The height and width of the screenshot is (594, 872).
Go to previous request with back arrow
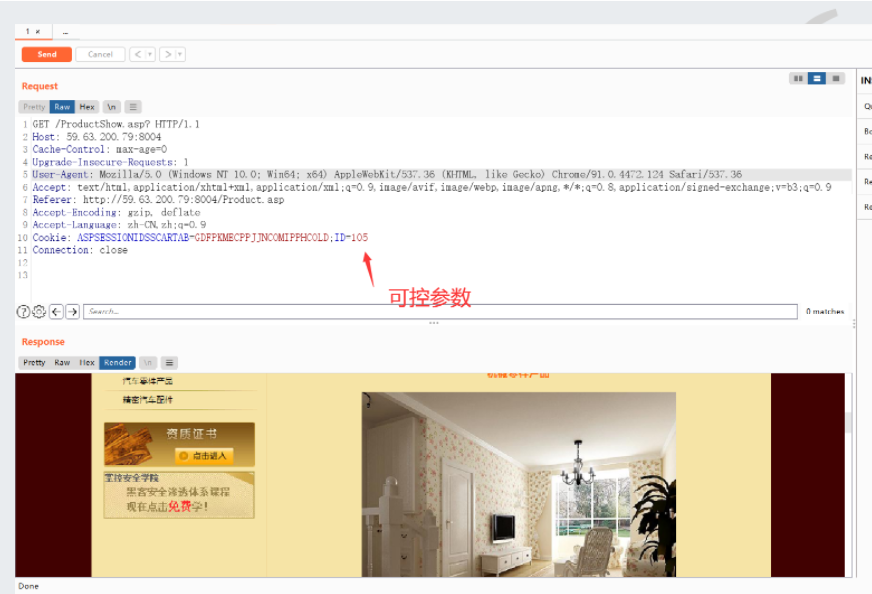(138, 54)
